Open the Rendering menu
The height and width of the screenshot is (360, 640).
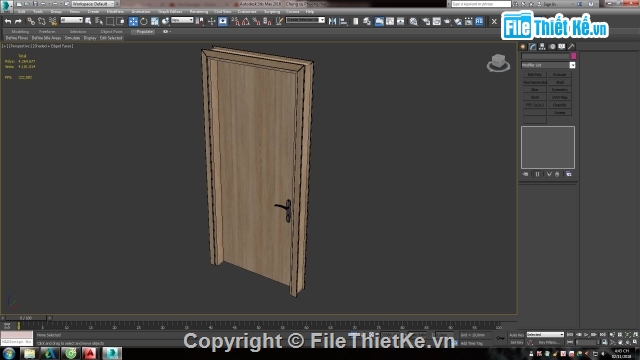199,11
